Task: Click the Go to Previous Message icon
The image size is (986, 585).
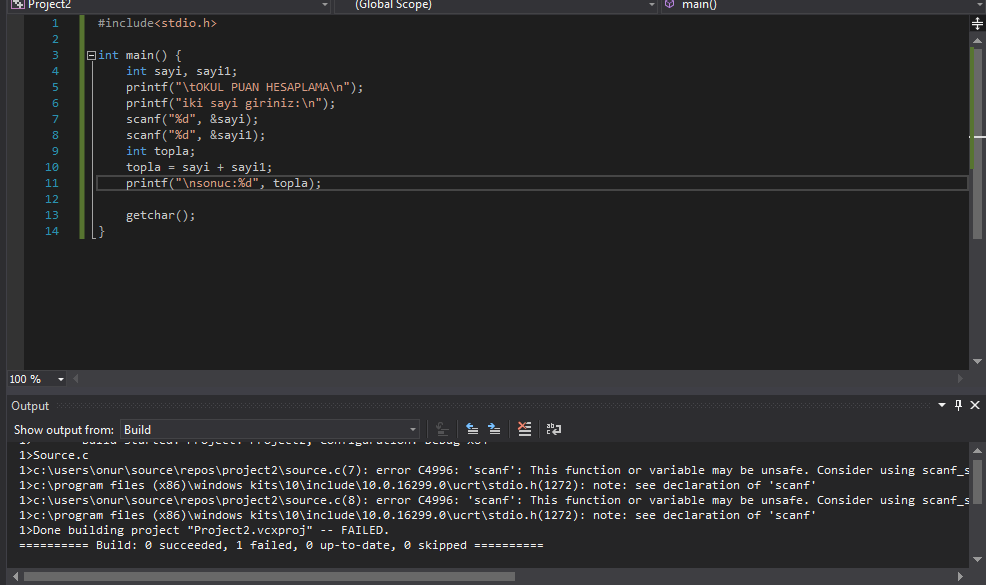Action: [x=472, y=428]
